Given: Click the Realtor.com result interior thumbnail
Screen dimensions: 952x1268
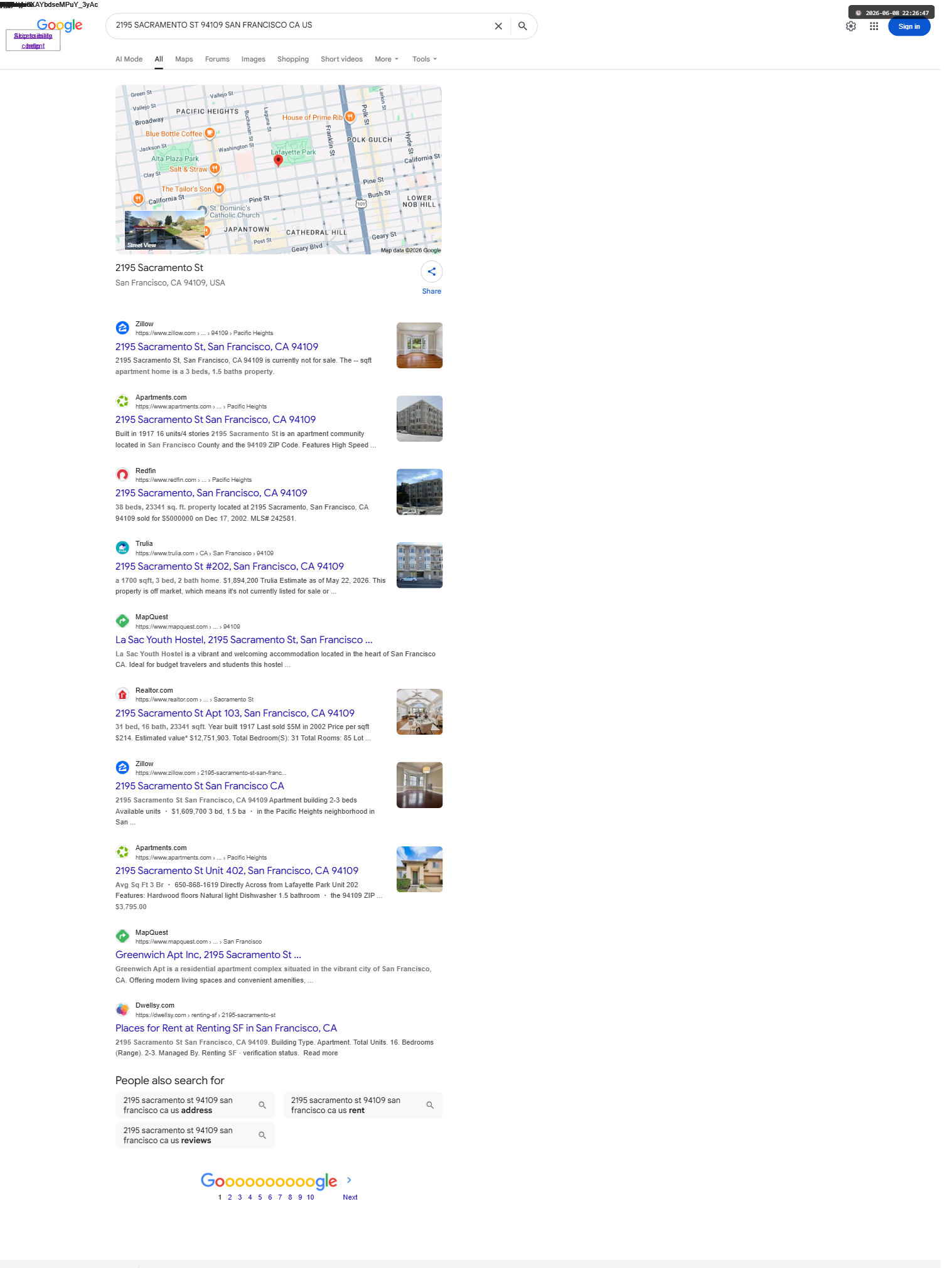Looking at the screenshot, I should click(x=419, y=712).
